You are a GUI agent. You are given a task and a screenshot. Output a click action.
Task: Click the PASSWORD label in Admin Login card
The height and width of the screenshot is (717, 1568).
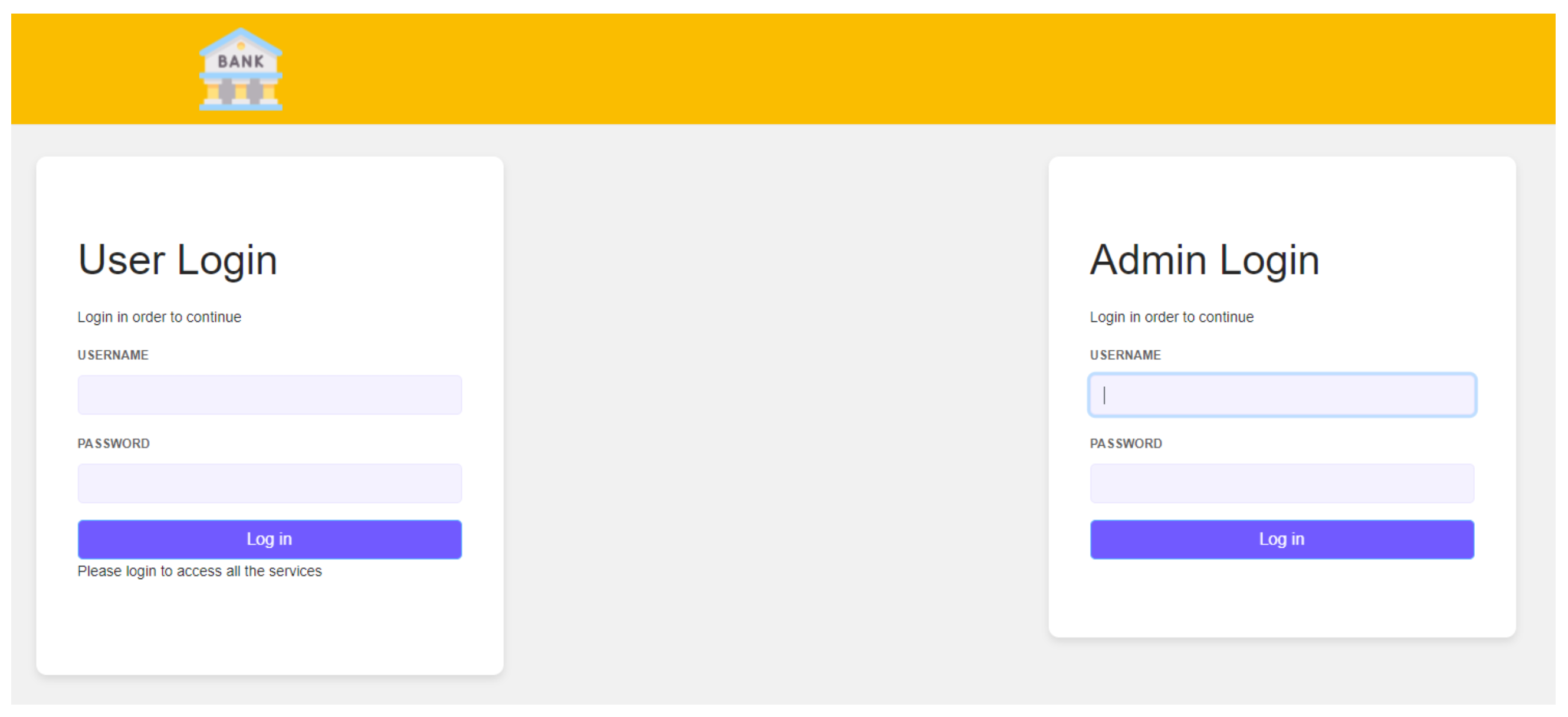pos(1126,444)
